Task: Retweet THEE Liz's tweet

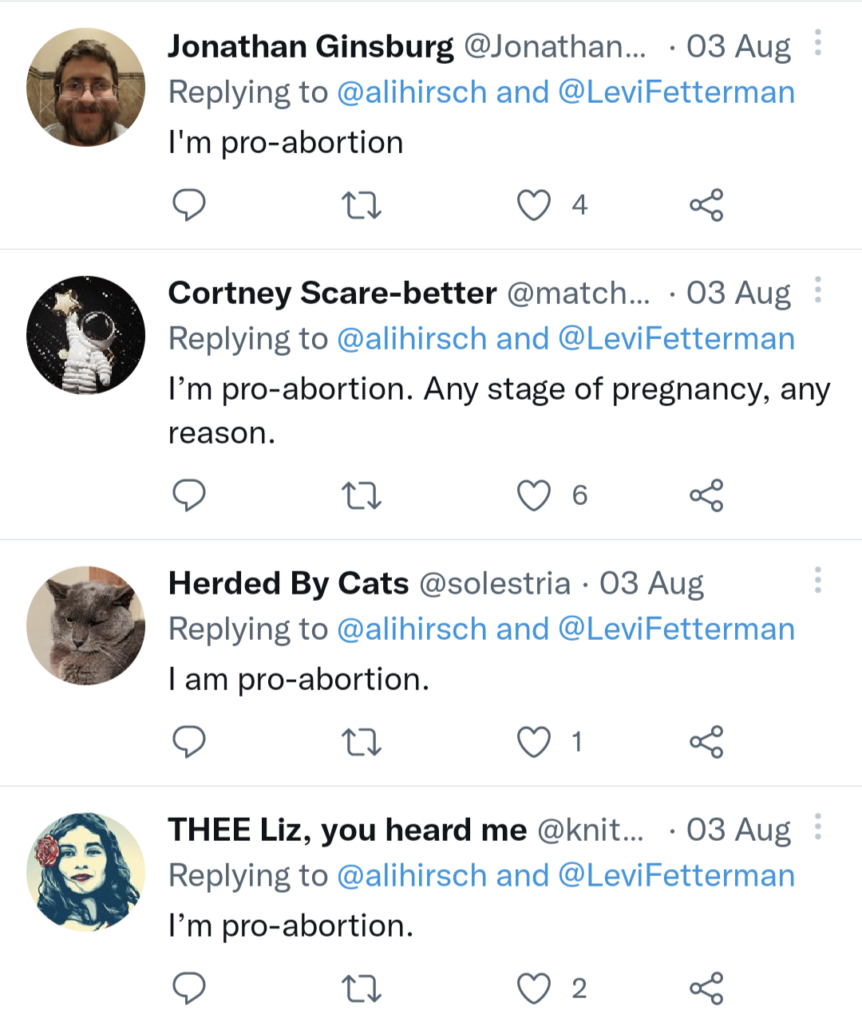Action: coord(362,989)
